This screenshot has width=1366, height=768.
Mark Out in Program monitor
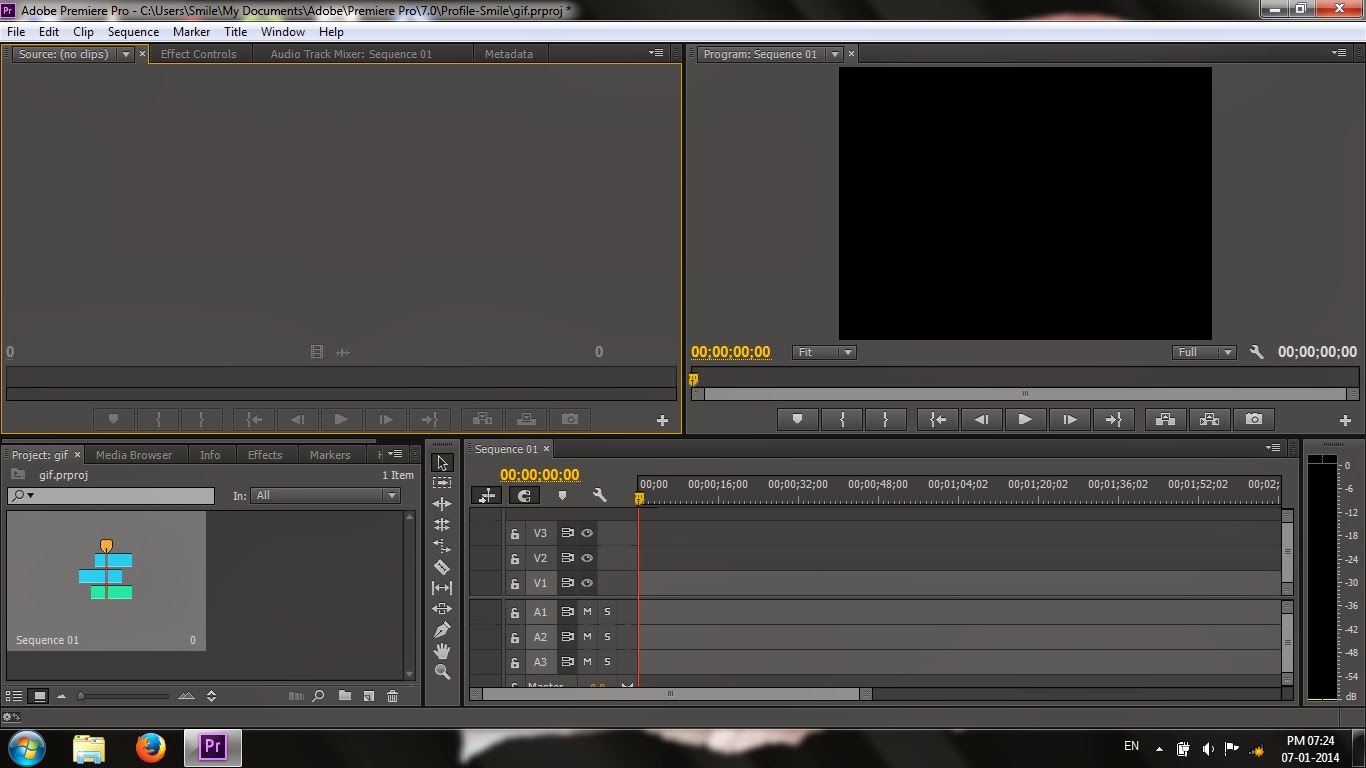(885, 420)
